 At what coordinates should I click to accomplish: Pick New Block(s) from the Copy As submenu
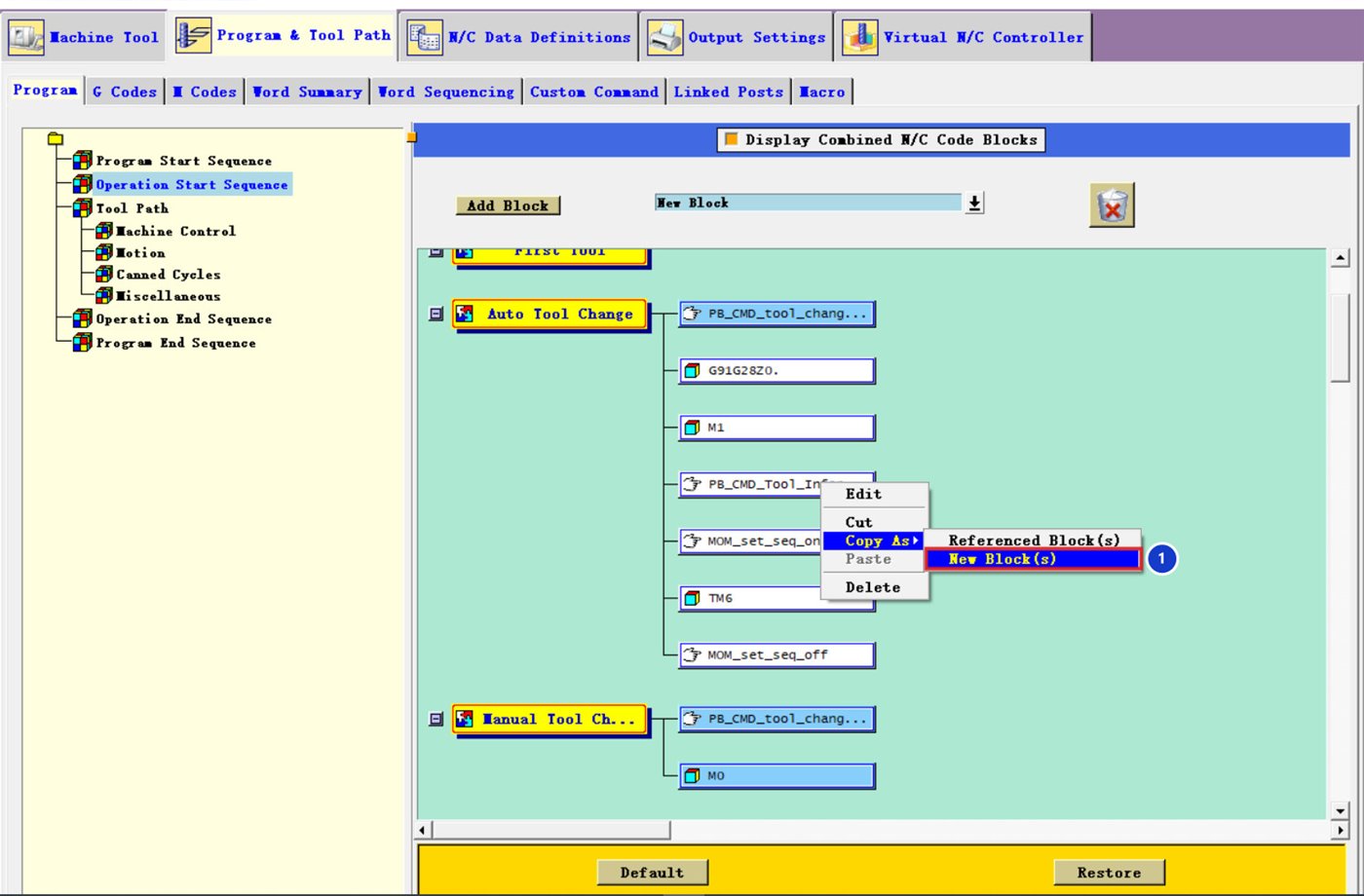click(x=1033, y=559)
